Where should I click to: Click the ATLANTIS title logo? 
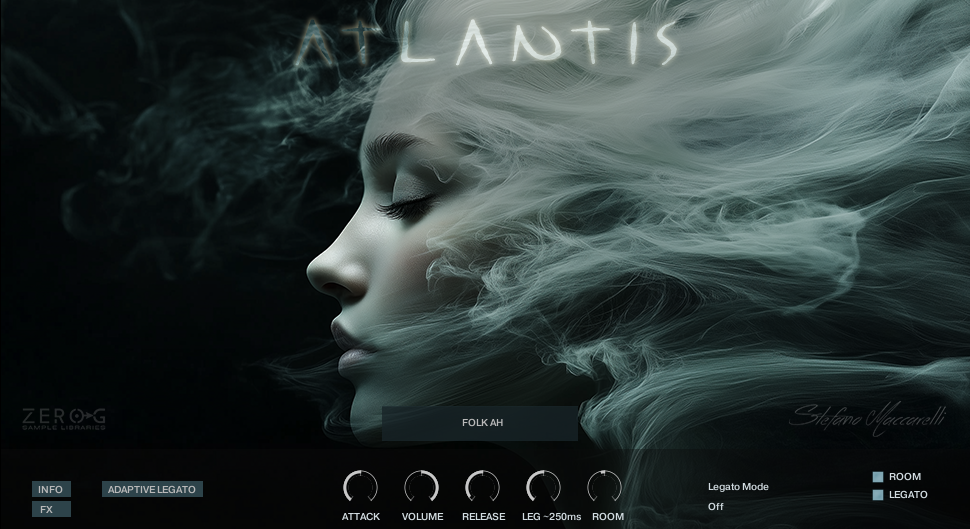click(487, 45)
